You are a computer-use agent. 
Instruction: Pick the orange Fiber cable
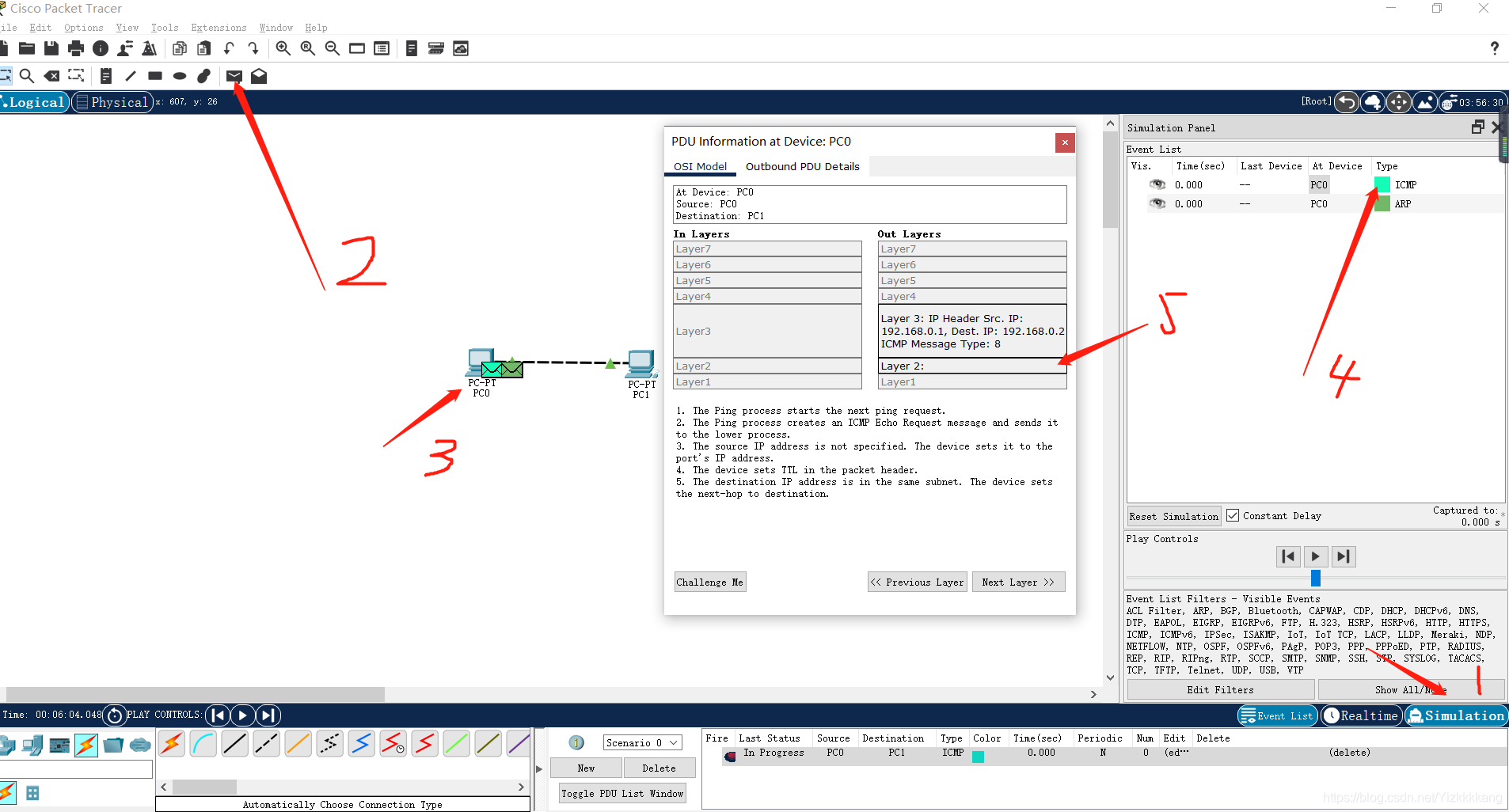[x=298, y=744]
